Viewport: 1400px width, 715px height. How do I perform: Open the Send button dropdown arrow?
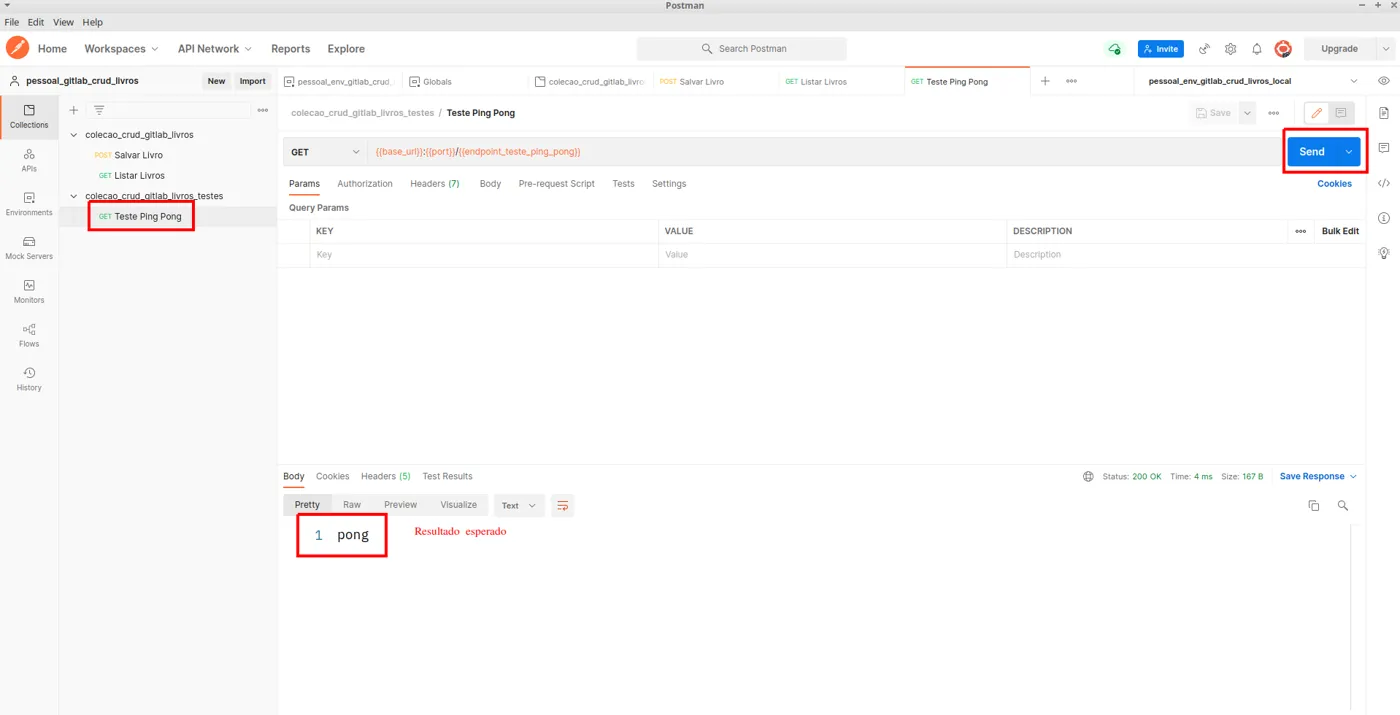(1349, 152)
